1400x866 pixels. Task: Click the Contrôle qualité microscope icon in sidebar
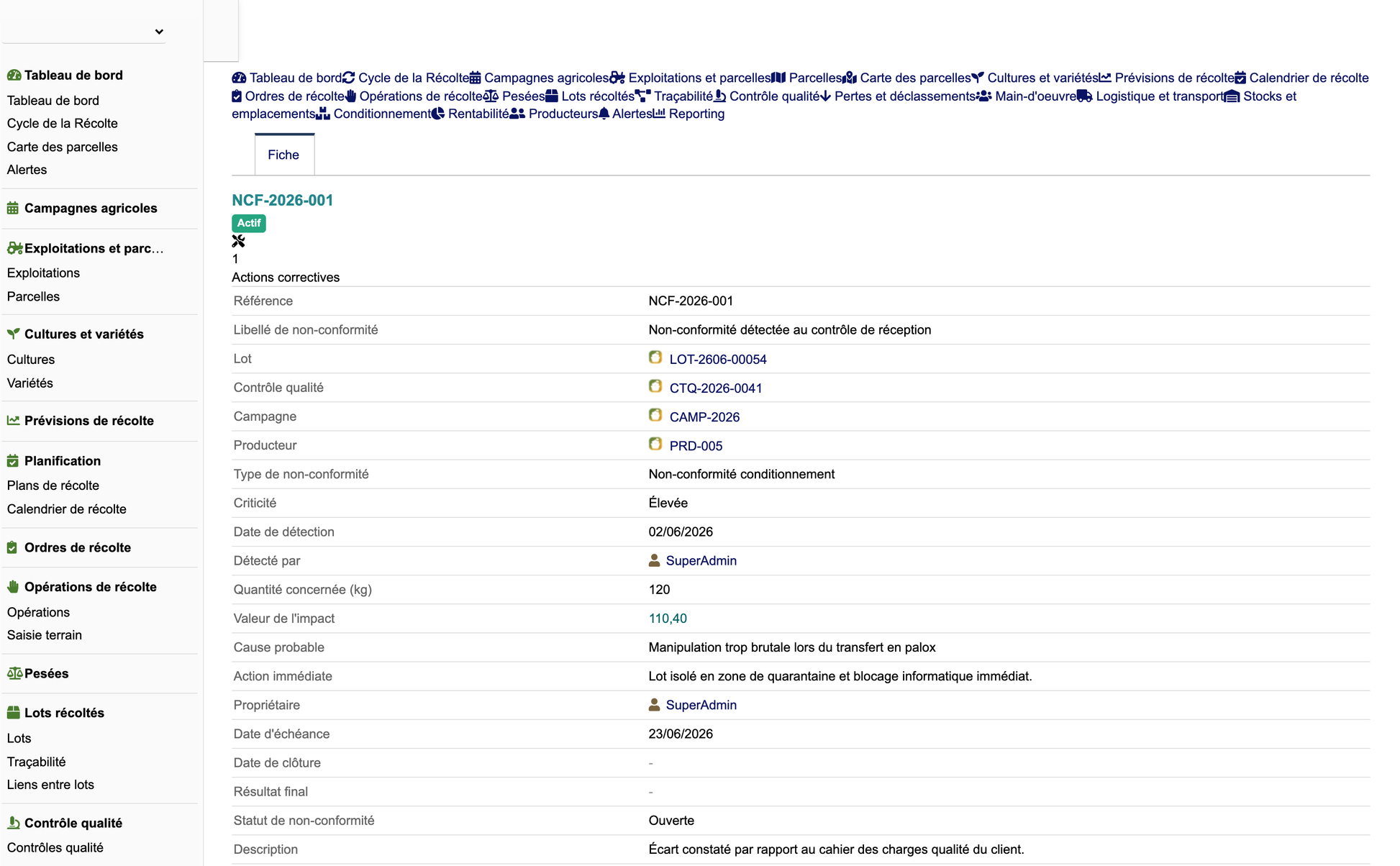pos(13,823)
